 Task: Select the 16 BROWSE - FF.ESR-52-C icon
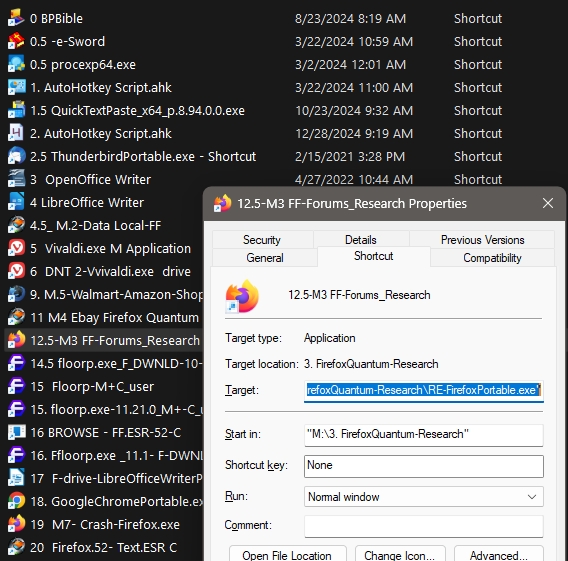pos(16,432)
